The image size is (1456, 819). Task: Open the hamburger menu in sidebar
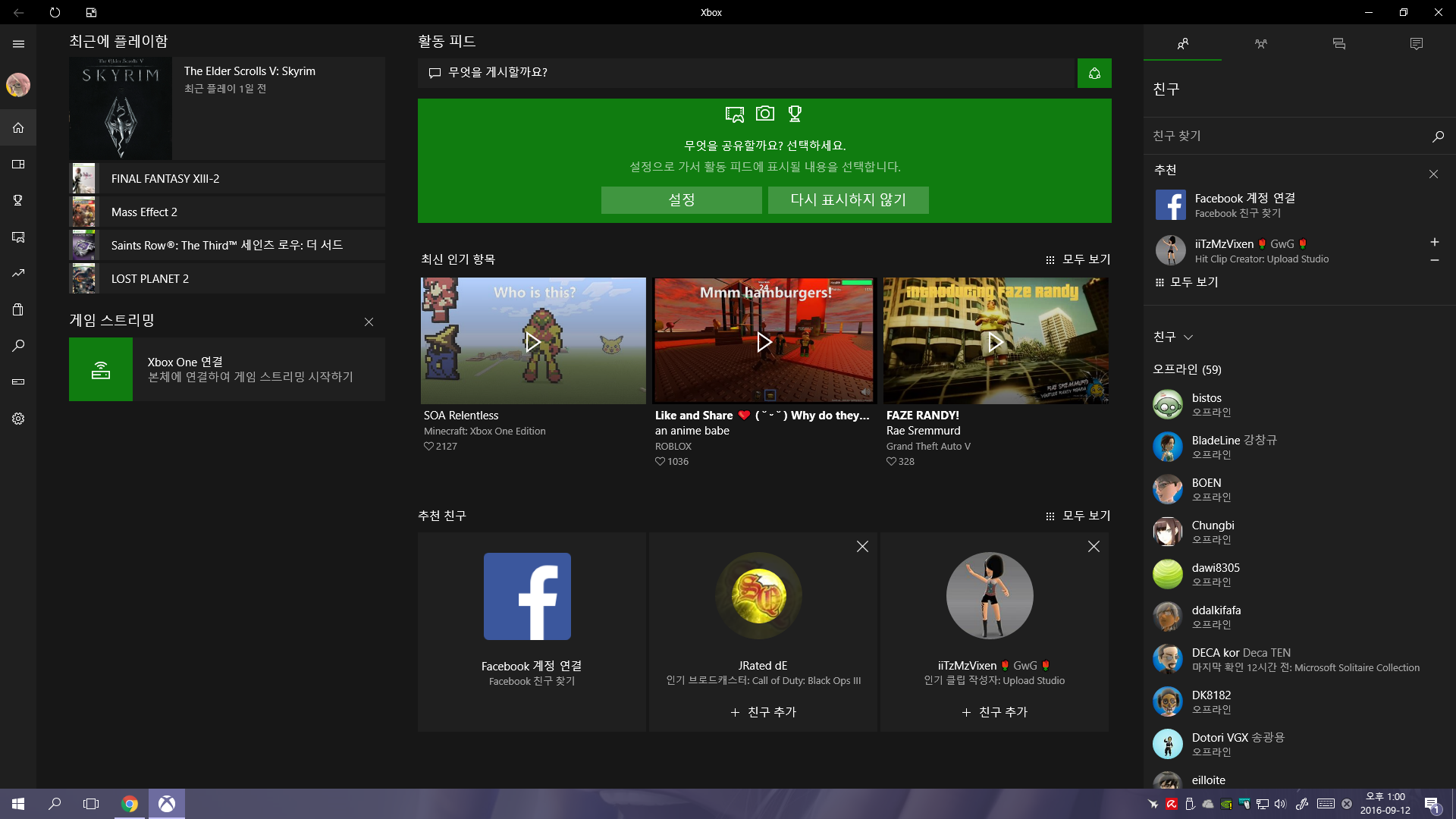(18, 44)
